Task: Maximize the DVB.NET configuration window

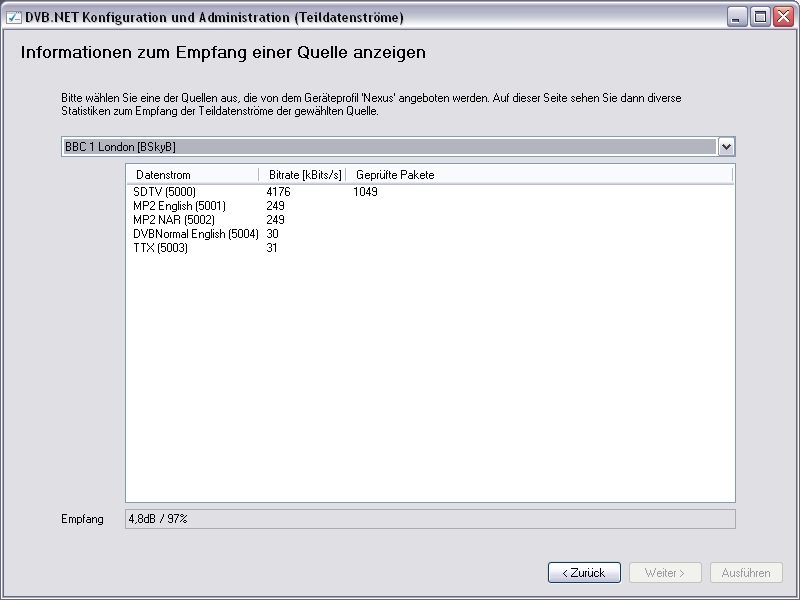Action: pos(760,17)
